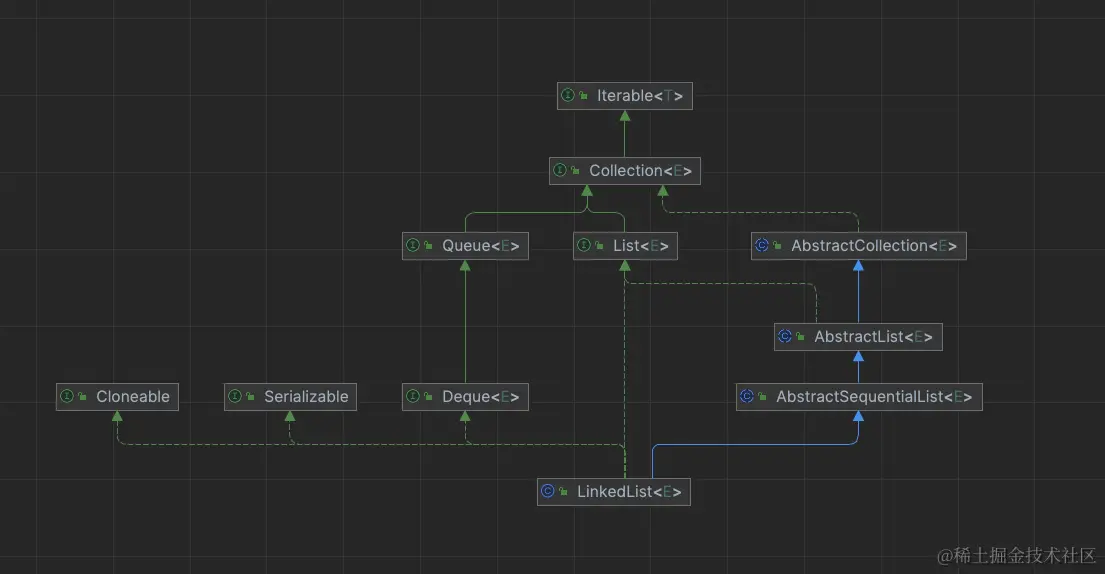Click the Serializable label text
The image size is (1105, 574).
[306, 397]
